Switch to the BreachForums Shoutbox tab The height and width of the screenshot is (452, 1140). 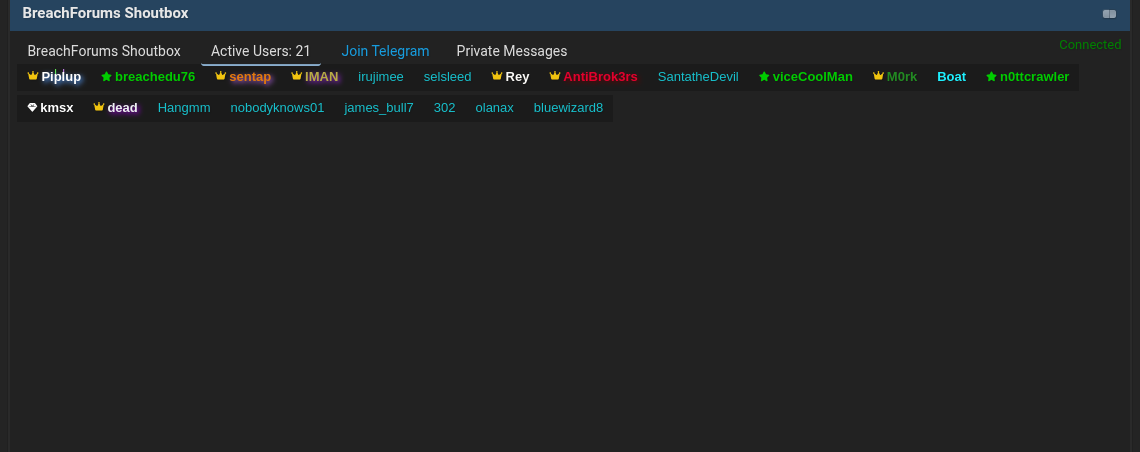104,51
